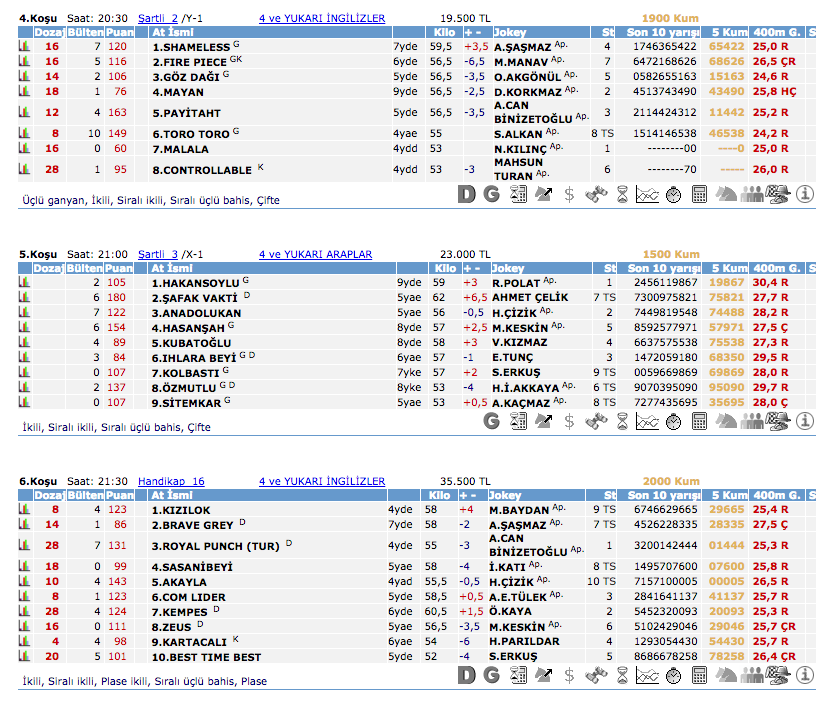This screenshot has height=708, width=826.
Task: Click the D icon in race 4 toolbar
Action: point(466,194)
